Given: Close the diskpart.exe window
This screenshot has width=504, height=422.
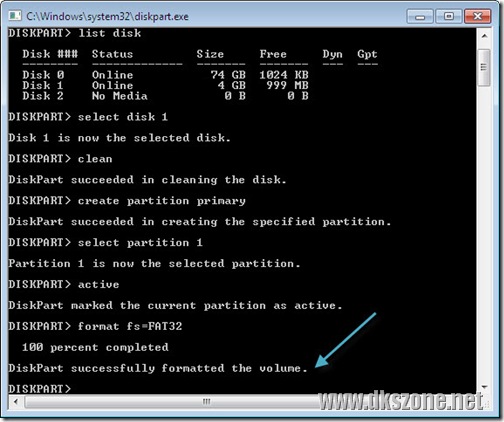Looking at the screenshot, I should point(478,16).
